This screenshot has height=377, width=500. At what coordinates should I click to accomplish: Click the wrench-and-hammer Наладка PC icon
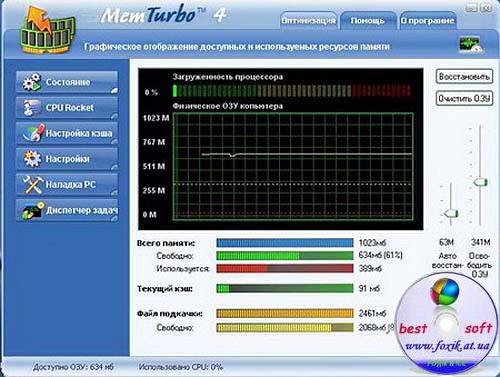tap(32, 184)
